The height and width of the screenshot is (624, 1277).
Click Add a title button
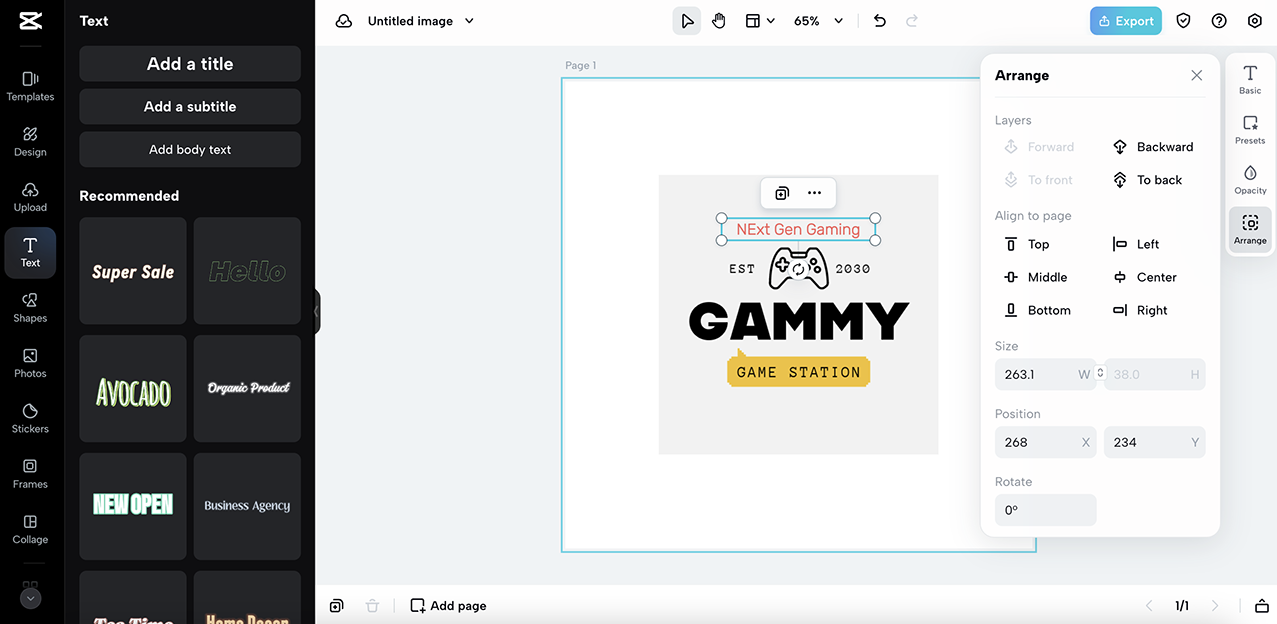pyautogui.click(x=190, y=64)
